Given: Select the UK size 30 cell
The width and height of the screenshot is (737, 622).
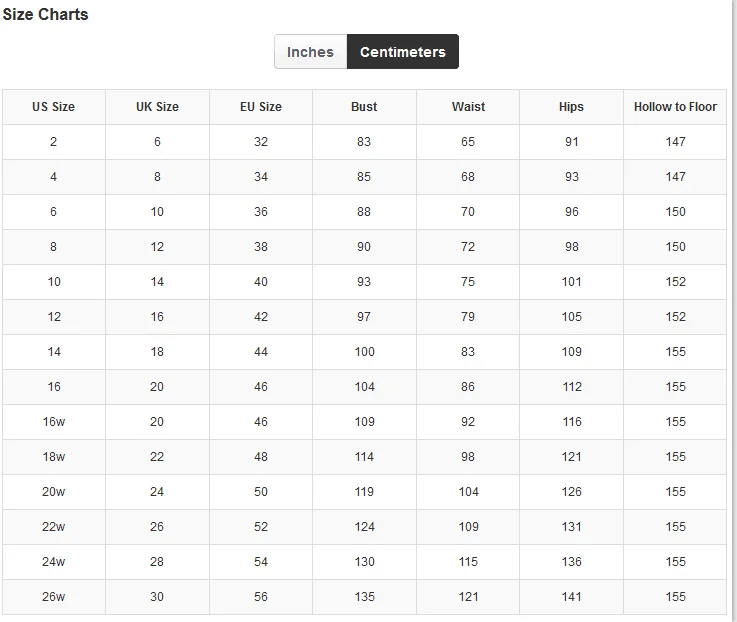Looking at the screenshot, I should [x=157, y=597].
